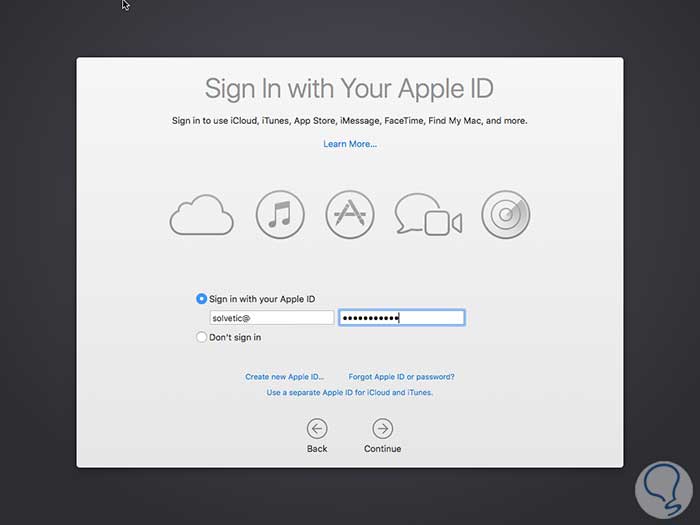Click the 'Sign In with Your Apple ID' heading
The image size is (700, 525).
coord(349,88)
